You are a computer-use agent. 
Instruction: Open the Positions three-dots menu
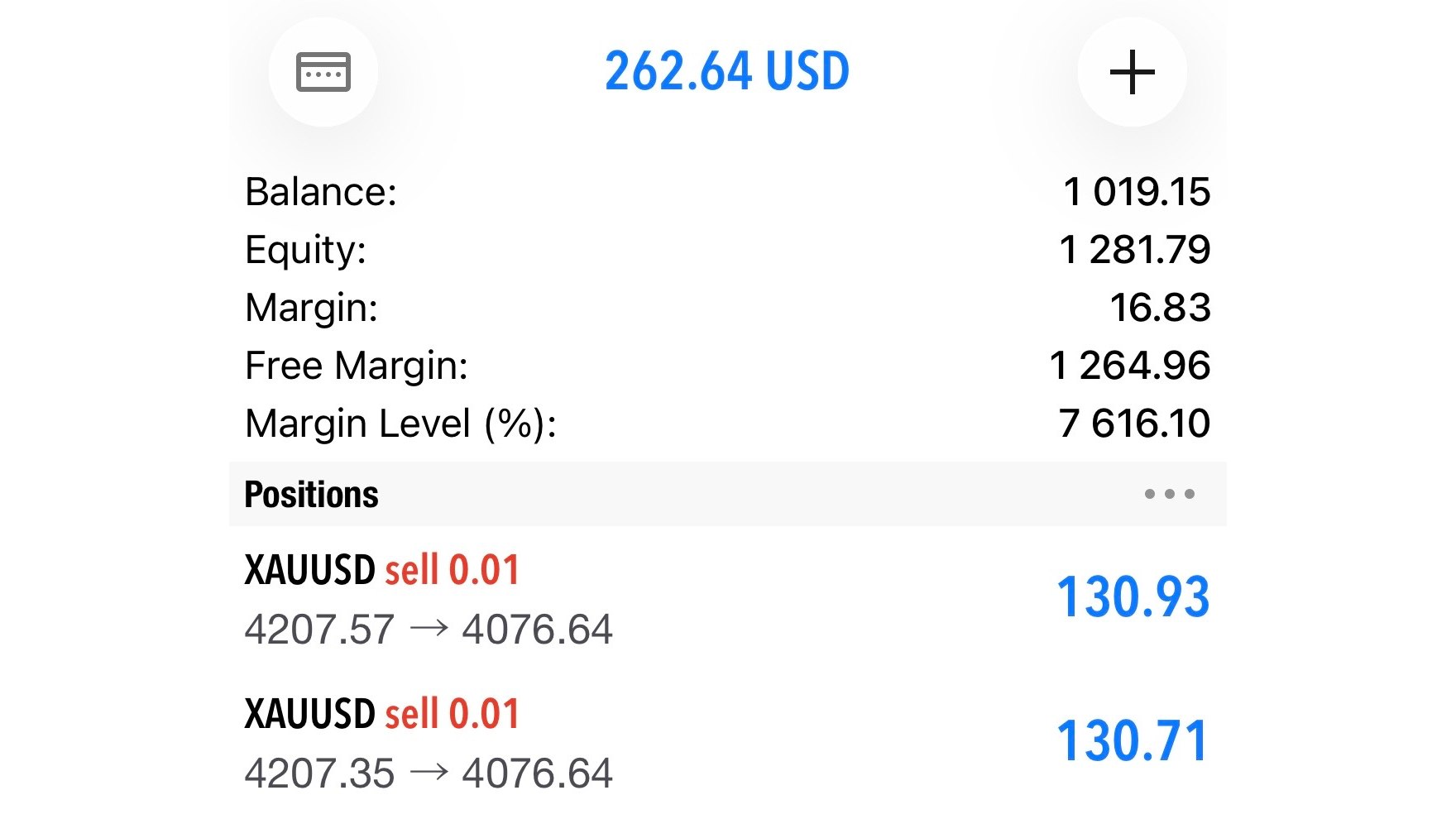click(1169, 494)
